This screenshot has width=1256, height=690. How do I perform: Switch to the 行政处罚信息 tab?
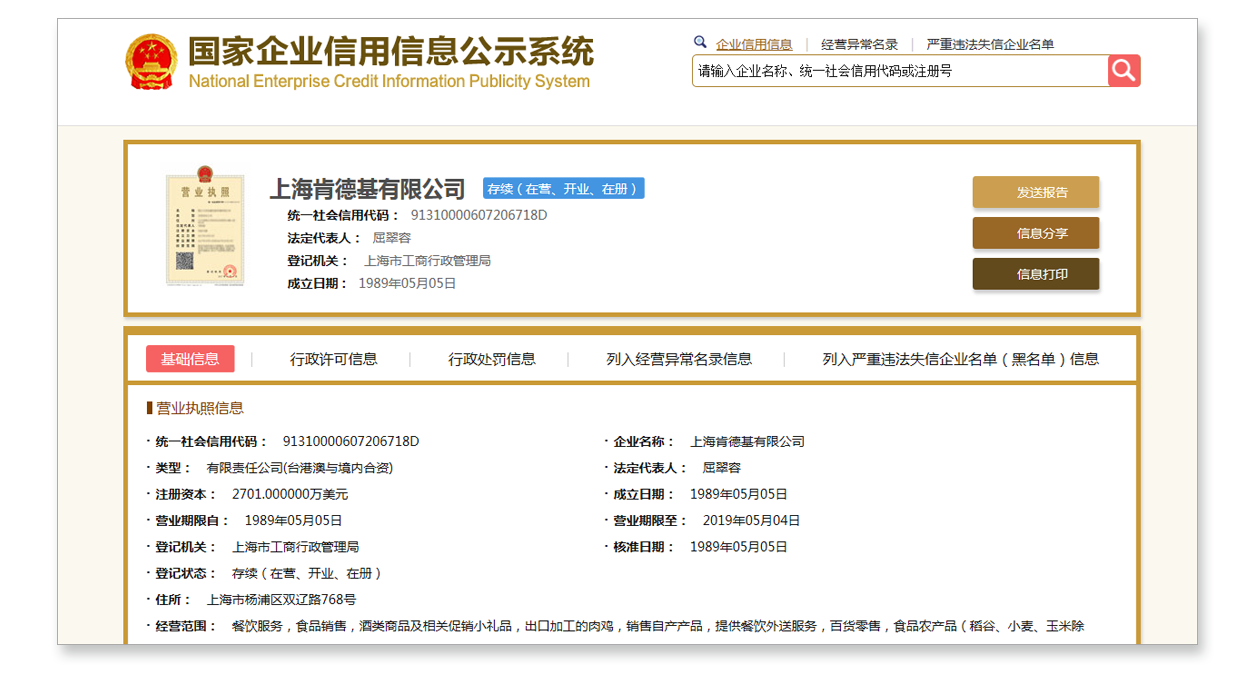coord(492,359)
